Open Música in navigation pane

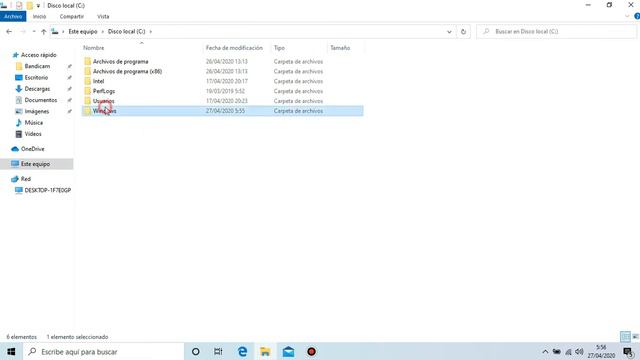33,122
